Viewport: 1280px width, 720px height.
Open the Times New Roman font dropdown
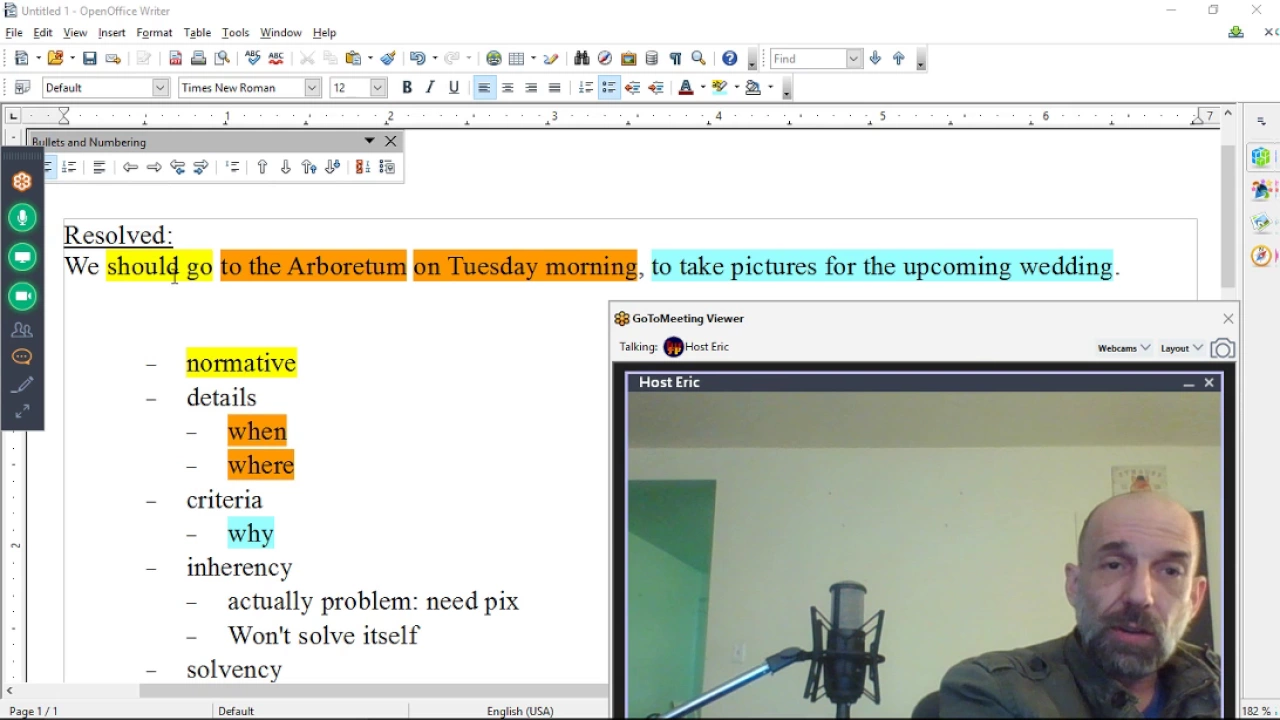pyautogui.click(x=312, y=88)
